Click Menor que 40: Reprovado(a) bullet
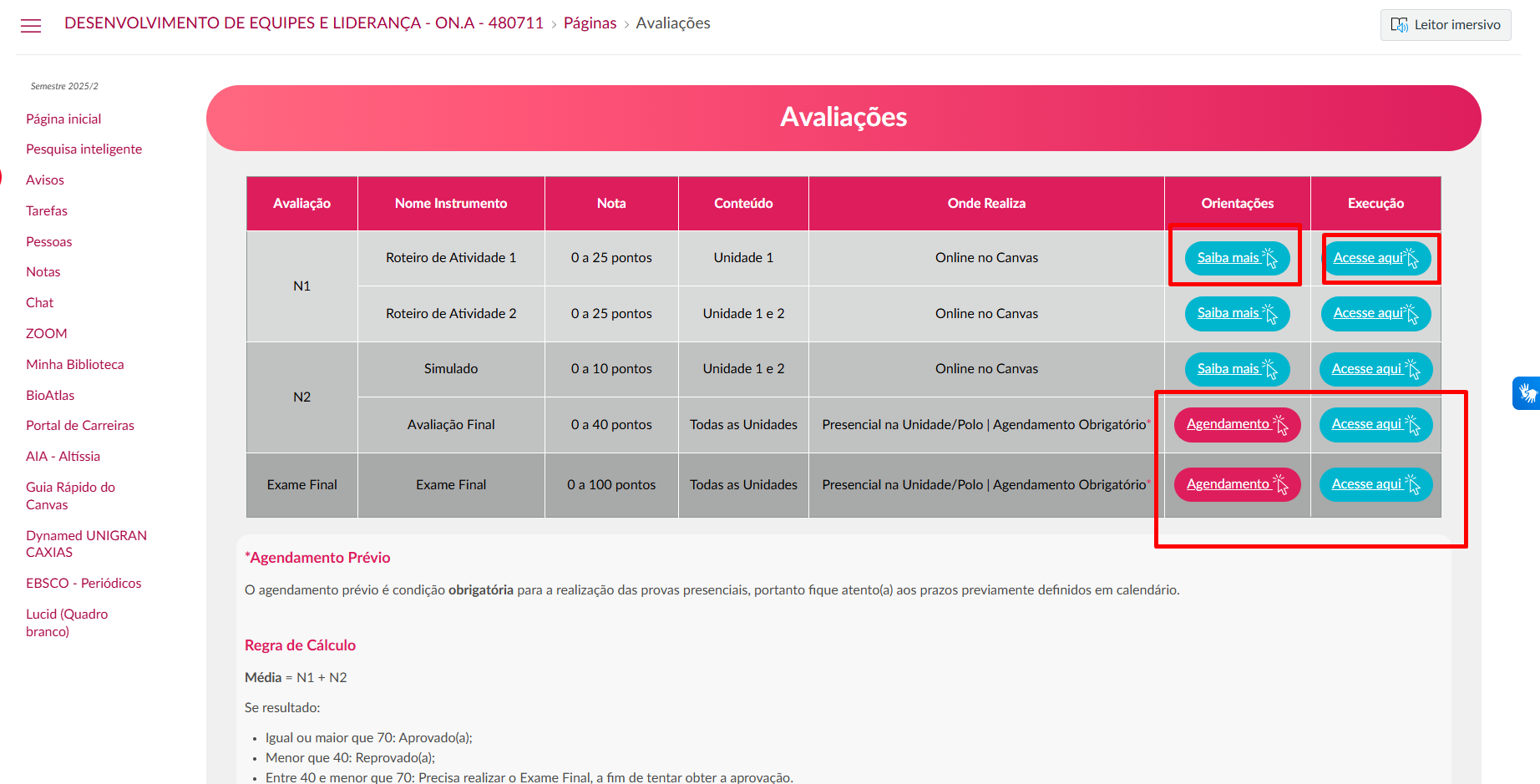The width and height of the screenshot is (1540, 784). [x=350, y=757]
